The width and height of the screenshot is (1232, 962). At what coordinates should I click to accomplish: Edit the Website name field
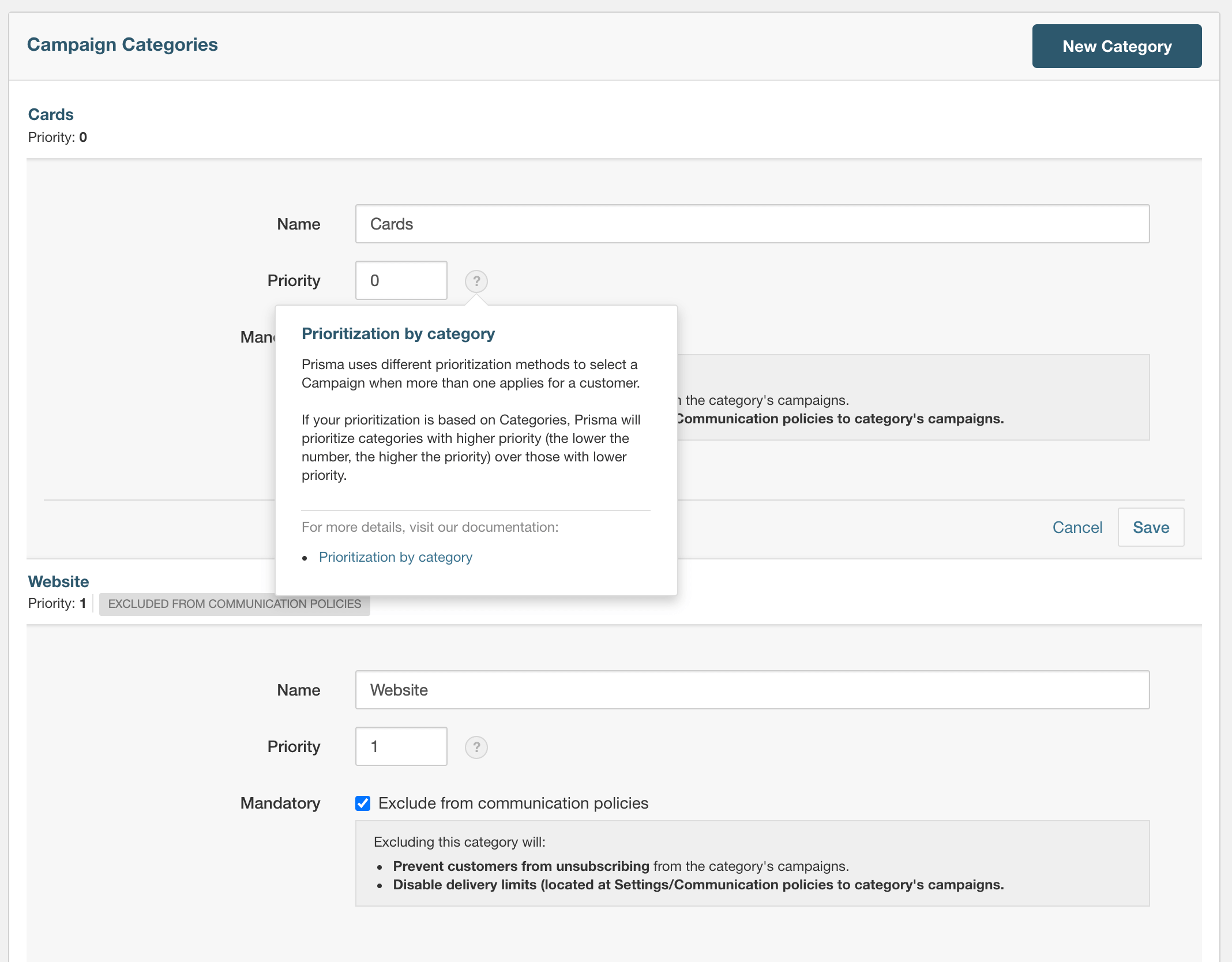[752, 690]
